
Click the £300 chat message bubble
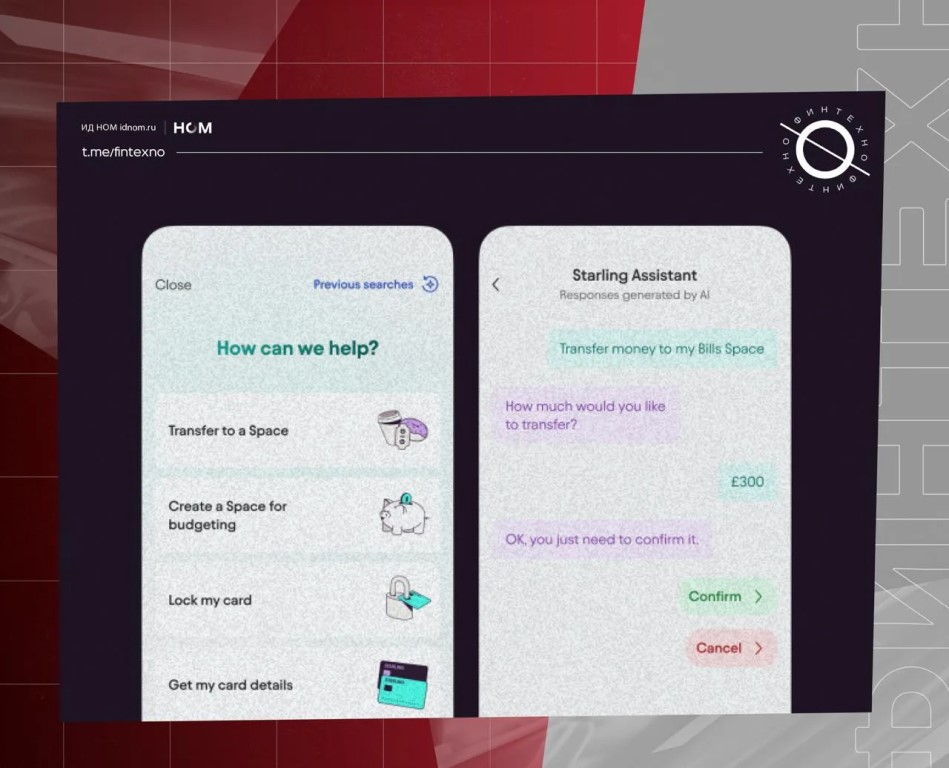(x=747, y=482)
